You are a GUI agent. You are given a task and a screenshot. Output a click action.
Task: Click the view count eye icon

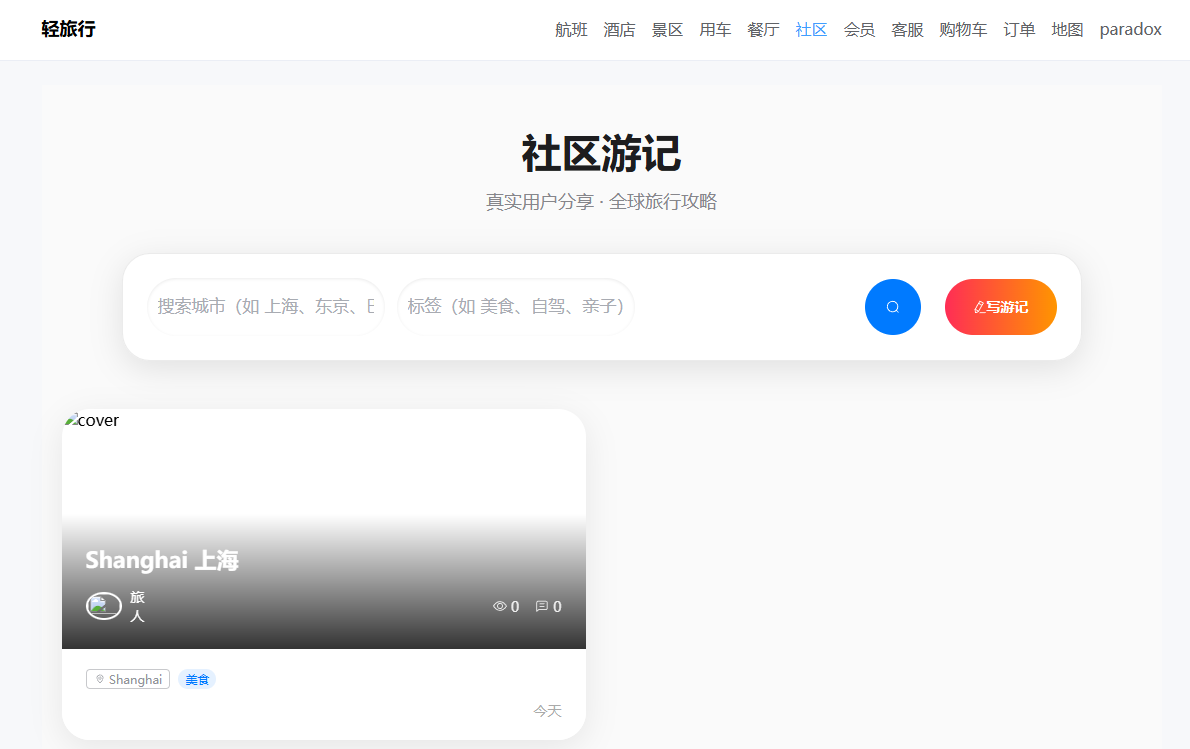[499, 606]
